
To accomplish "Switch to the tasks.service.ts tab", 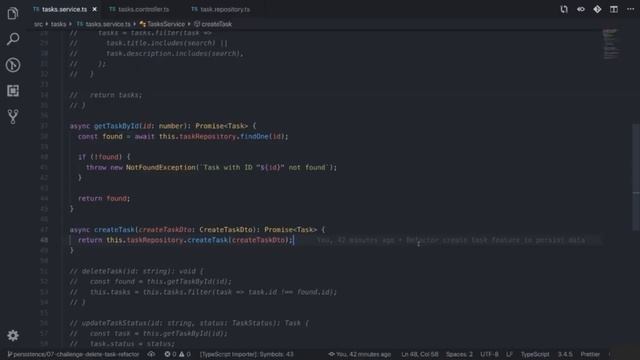I will [64, 9].
